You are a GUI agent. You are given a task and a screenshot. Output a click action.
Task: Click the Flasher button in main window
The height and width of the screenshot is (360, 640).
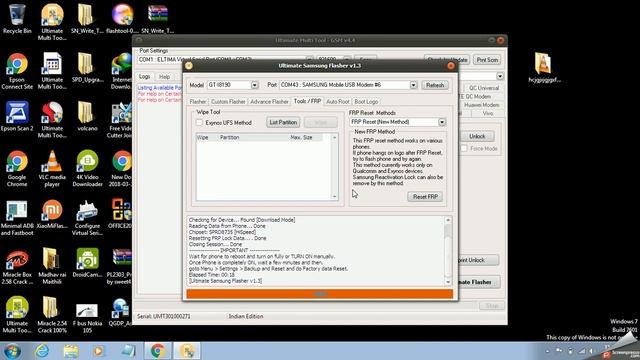pos(478,282)
